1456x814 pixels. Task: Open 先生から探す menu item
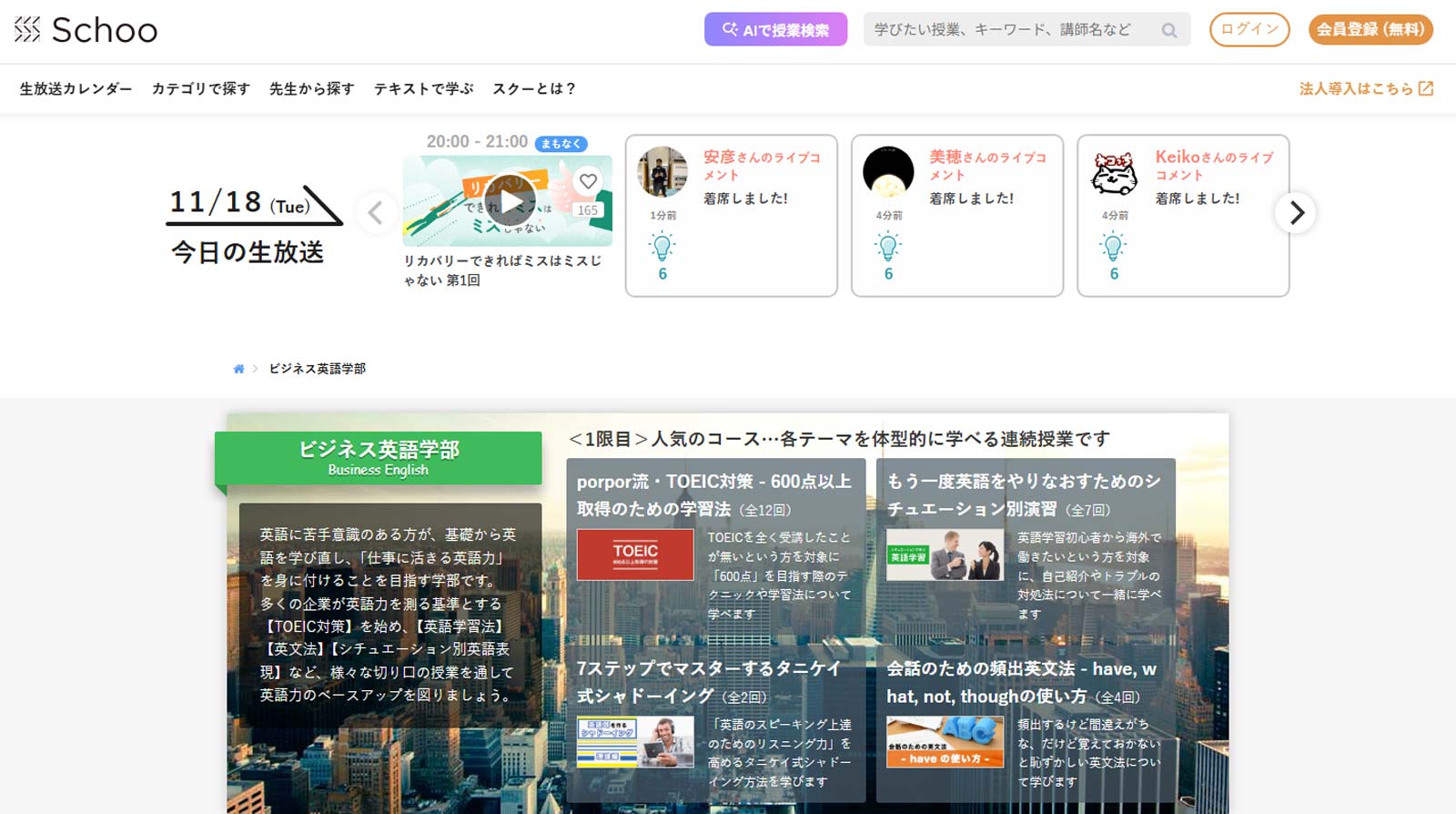tap(312, 89)
